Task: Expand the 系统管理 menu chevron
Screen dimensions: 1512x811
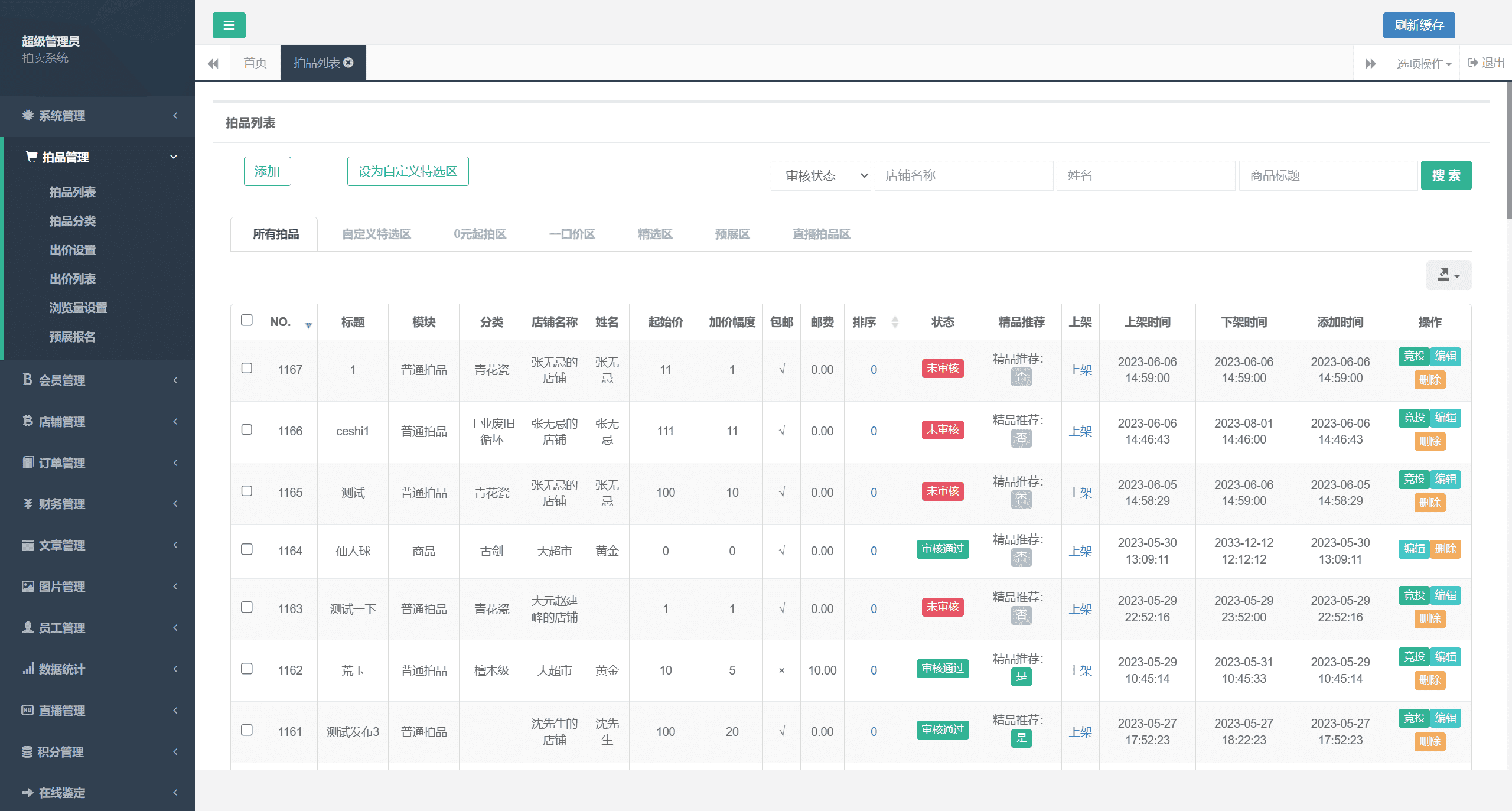Action: (175, 115)
